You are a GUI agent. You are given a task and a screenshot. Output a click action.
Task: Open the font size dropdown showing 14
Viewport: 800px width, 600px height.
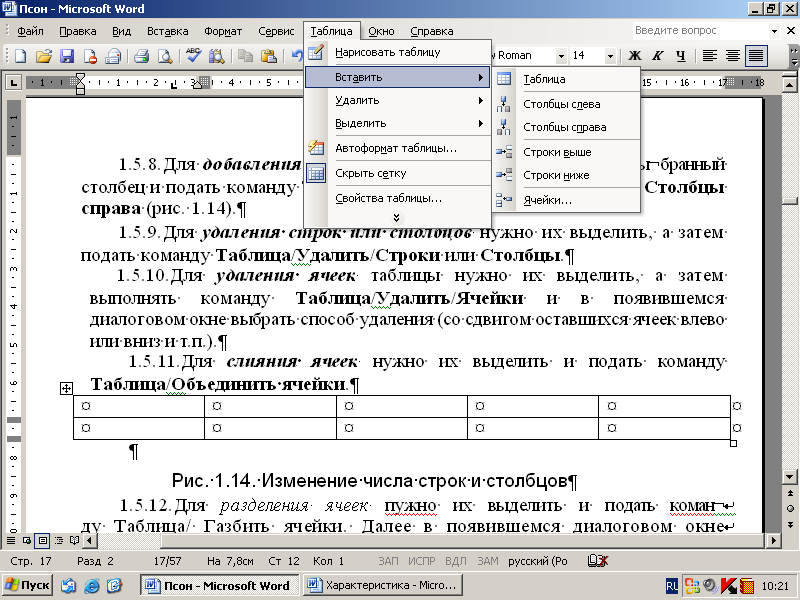[610, 56]
